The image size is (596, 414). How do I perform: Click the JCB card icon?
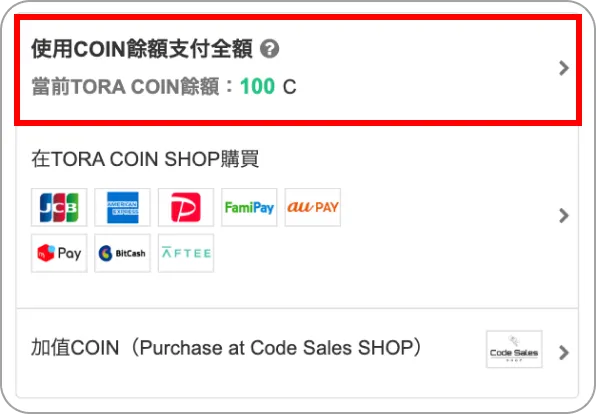coord(59,207)
